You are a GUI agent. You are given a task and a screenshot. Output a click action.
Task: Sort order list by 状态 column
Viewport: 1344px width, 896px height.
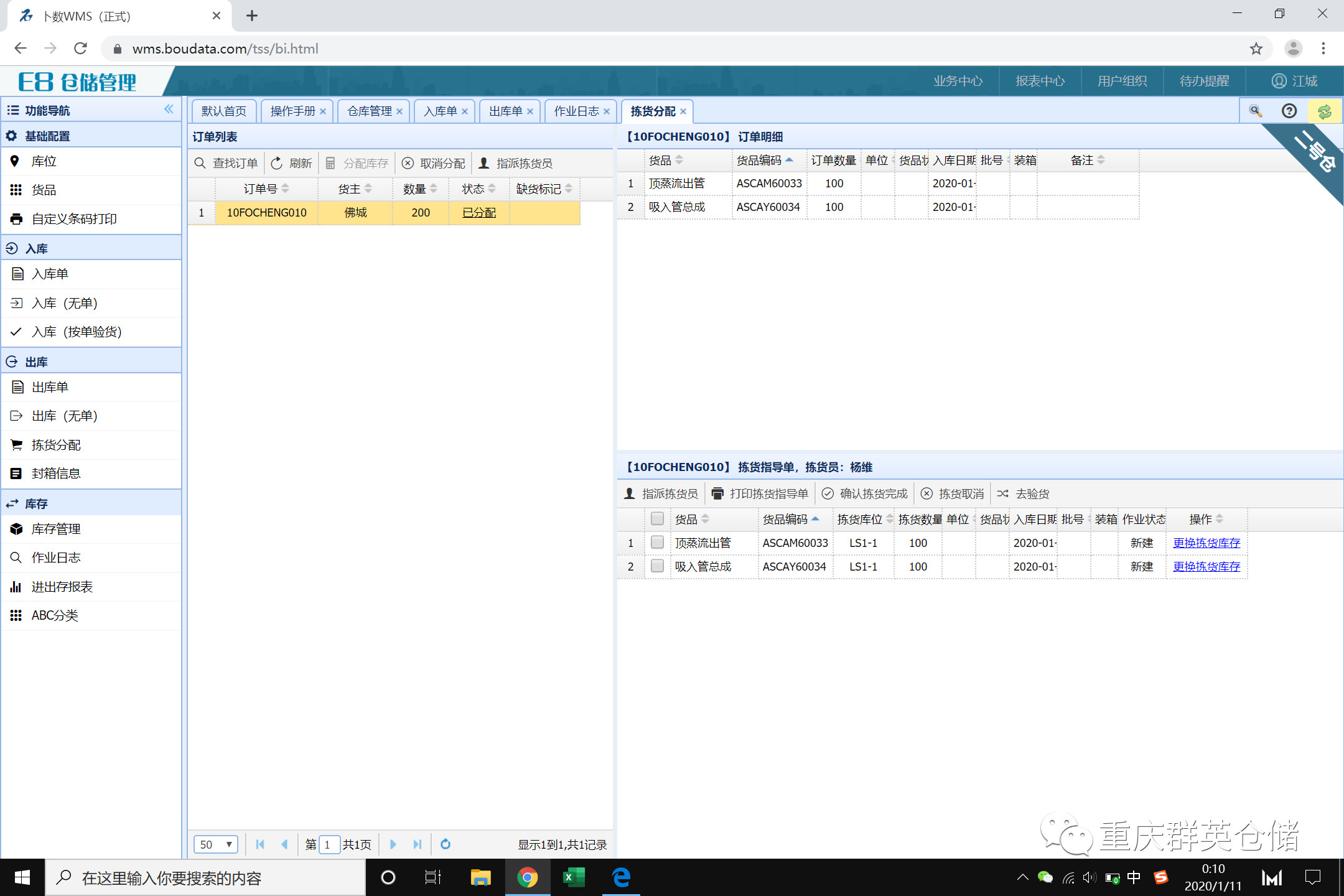478,189
